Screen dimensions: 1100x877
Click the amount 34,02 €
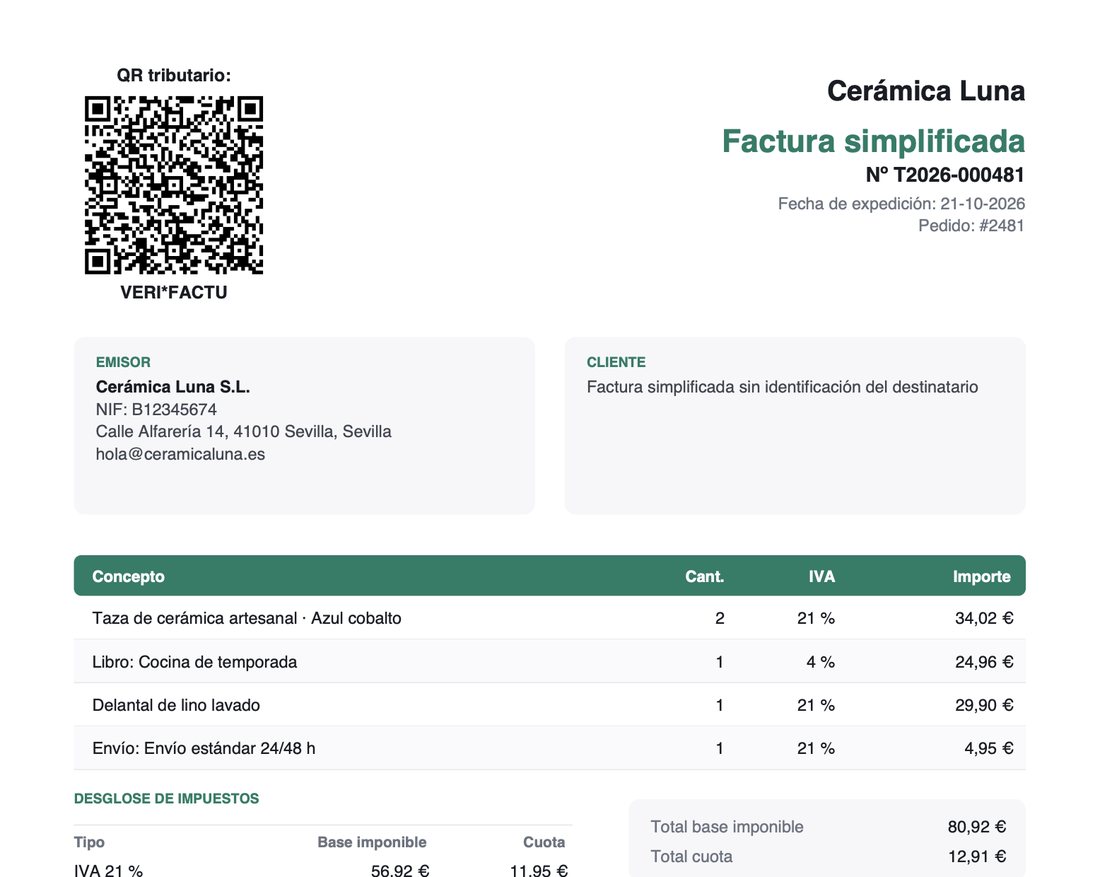[x=984, y=618]
